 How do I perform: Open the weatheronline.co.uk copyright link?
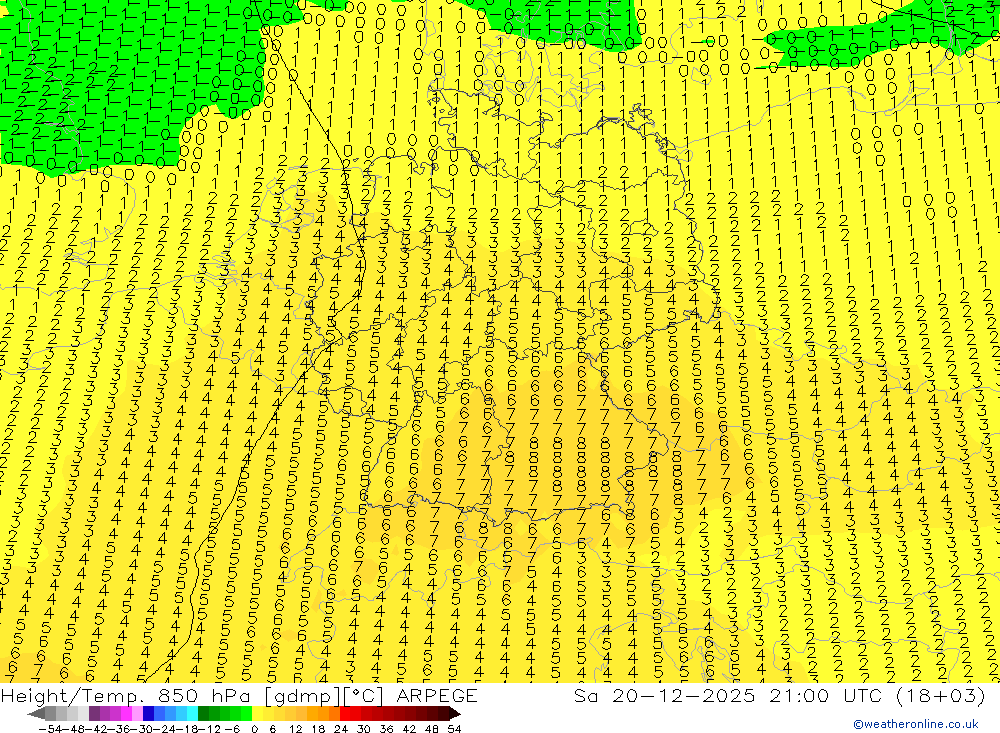click(916, 724)
